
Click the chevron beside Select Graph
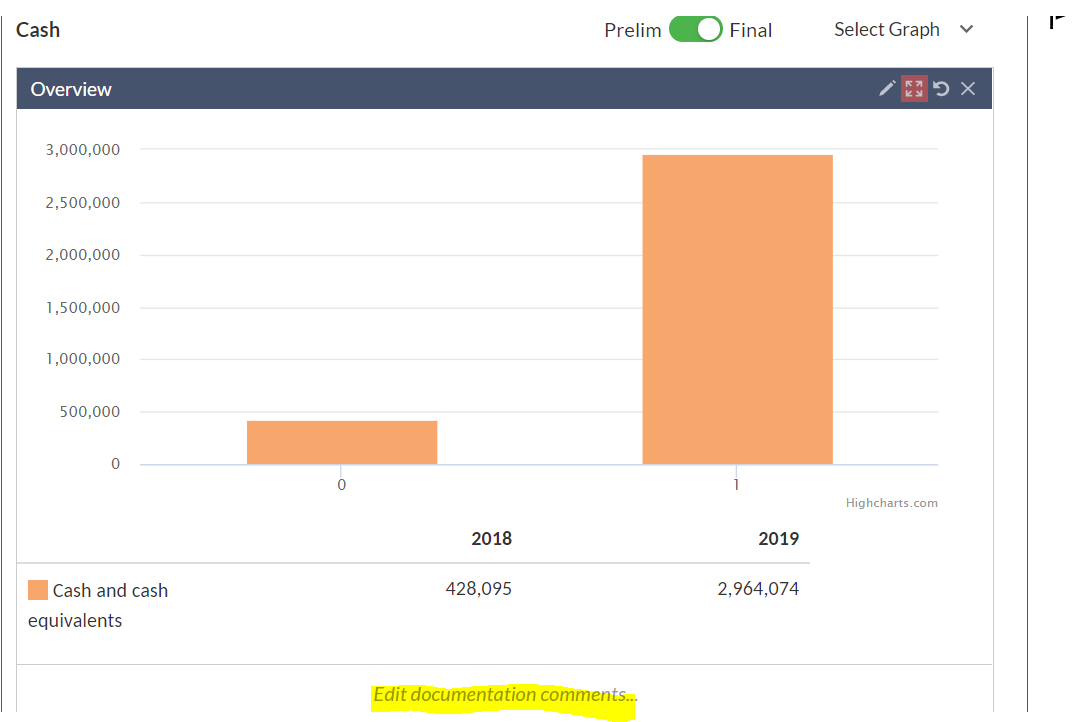967,29
